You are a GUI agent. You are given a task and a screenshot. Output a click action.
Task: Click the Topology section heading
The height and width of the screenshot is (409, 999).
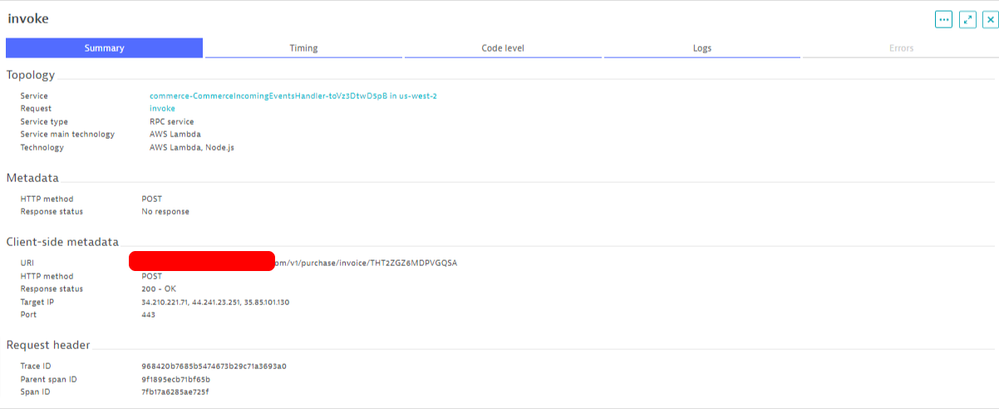point(31,75)
